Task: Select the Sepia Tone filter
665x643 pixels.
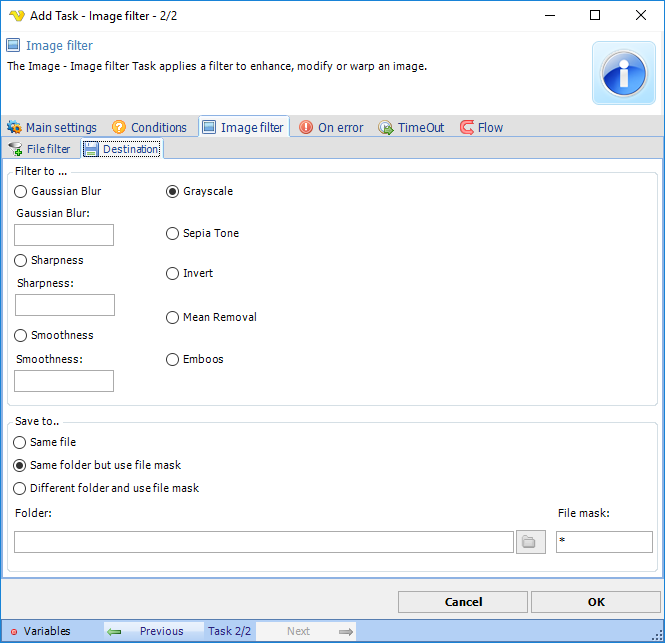Action: click(173, 233)
